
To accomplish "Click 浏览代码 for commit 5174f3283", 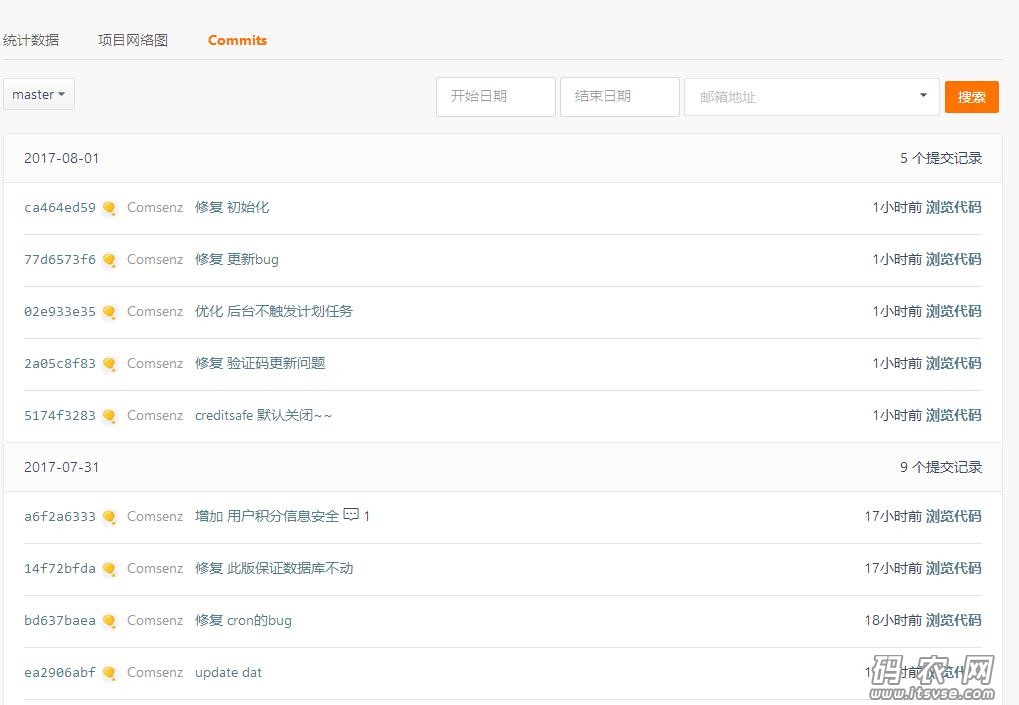I will tap(953, 415).
